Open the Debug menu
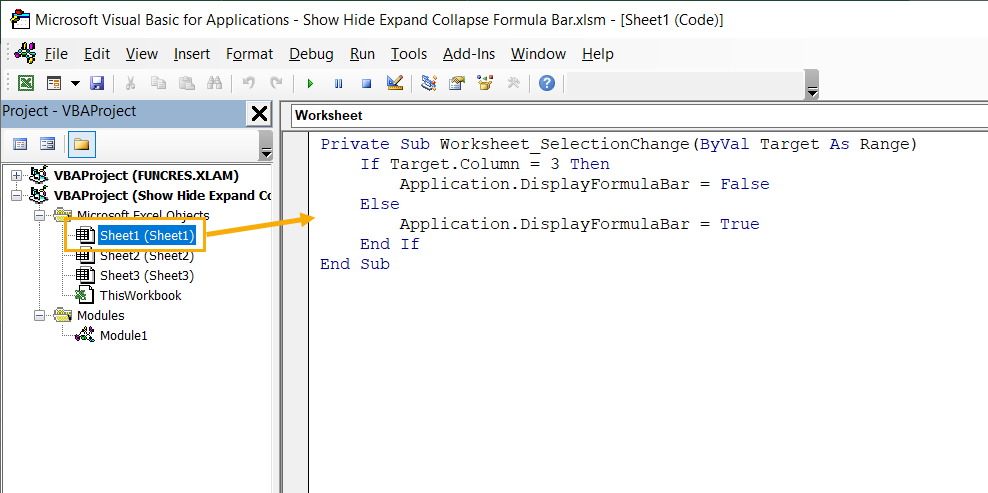The height and width of the screenshot is (493, 988). (311, 54)
